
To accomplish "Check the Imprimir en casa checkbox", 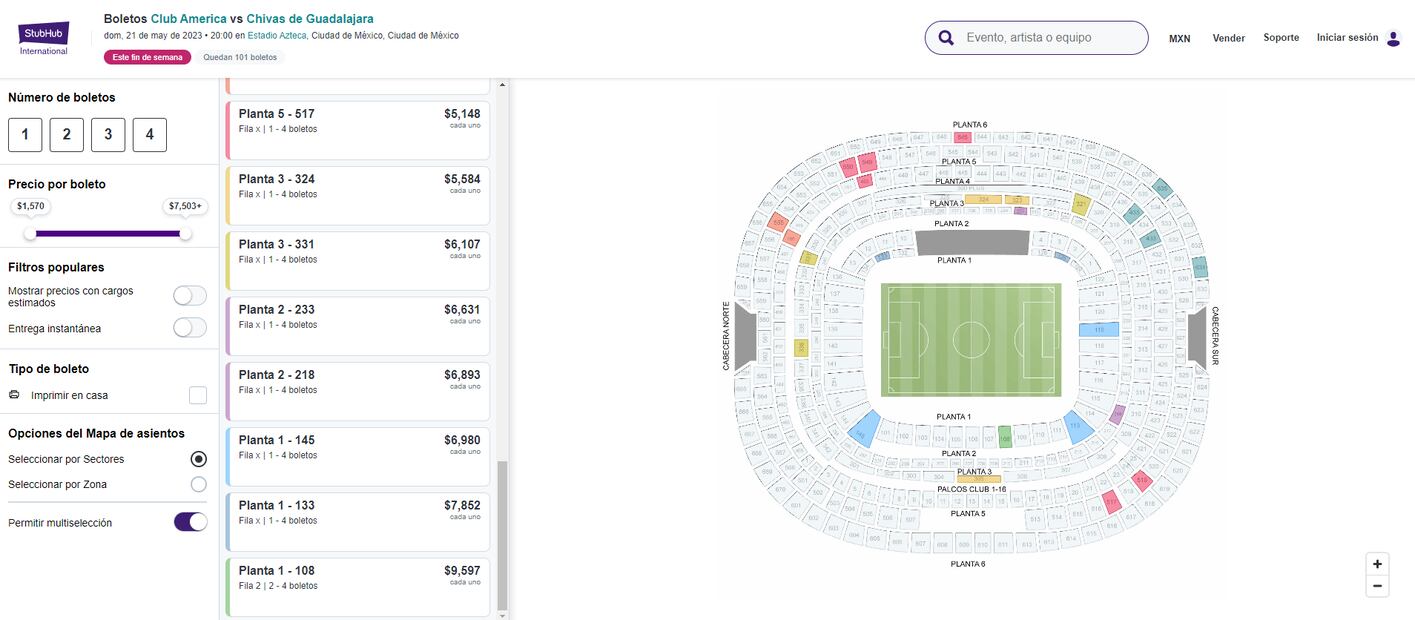I will pos(198,395).
